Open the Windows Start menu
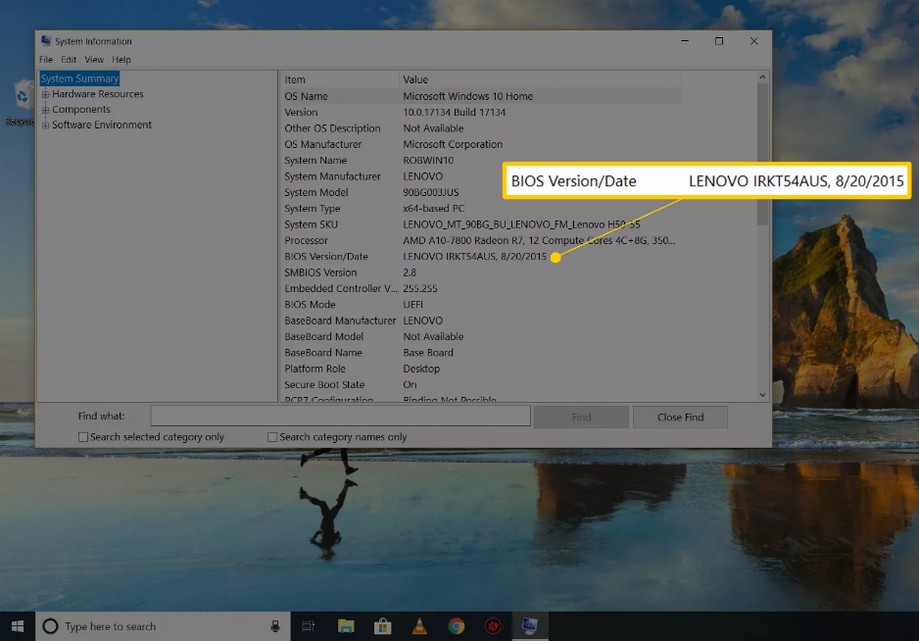This screenshot has width=919, height=641. [18, 626]
